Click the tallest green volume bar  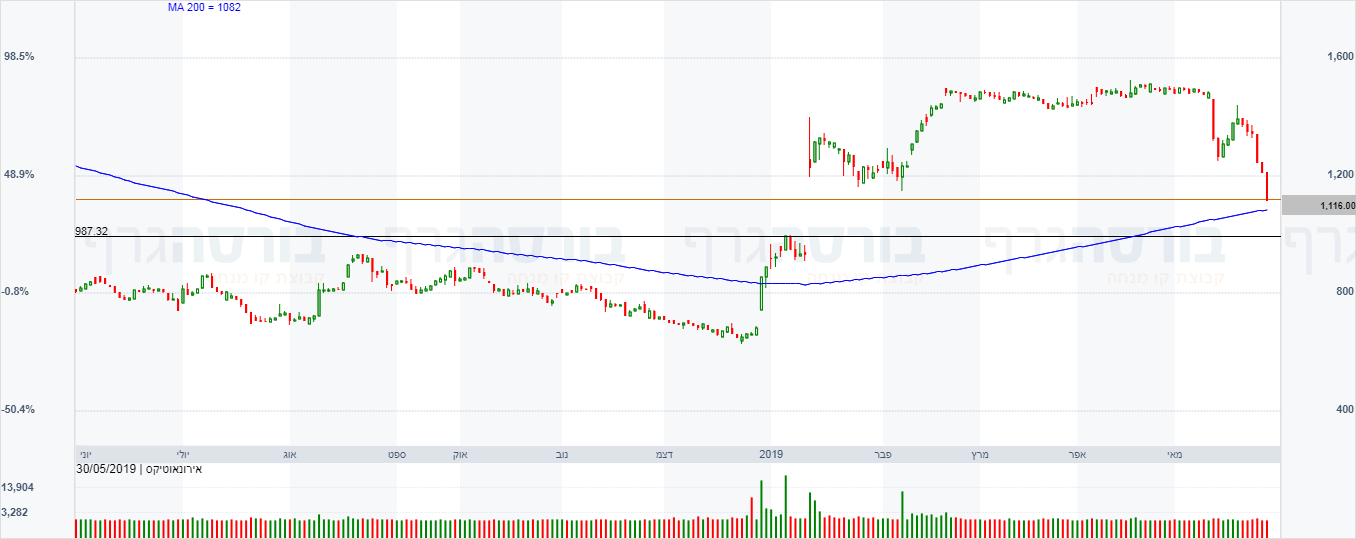(785, 506)
